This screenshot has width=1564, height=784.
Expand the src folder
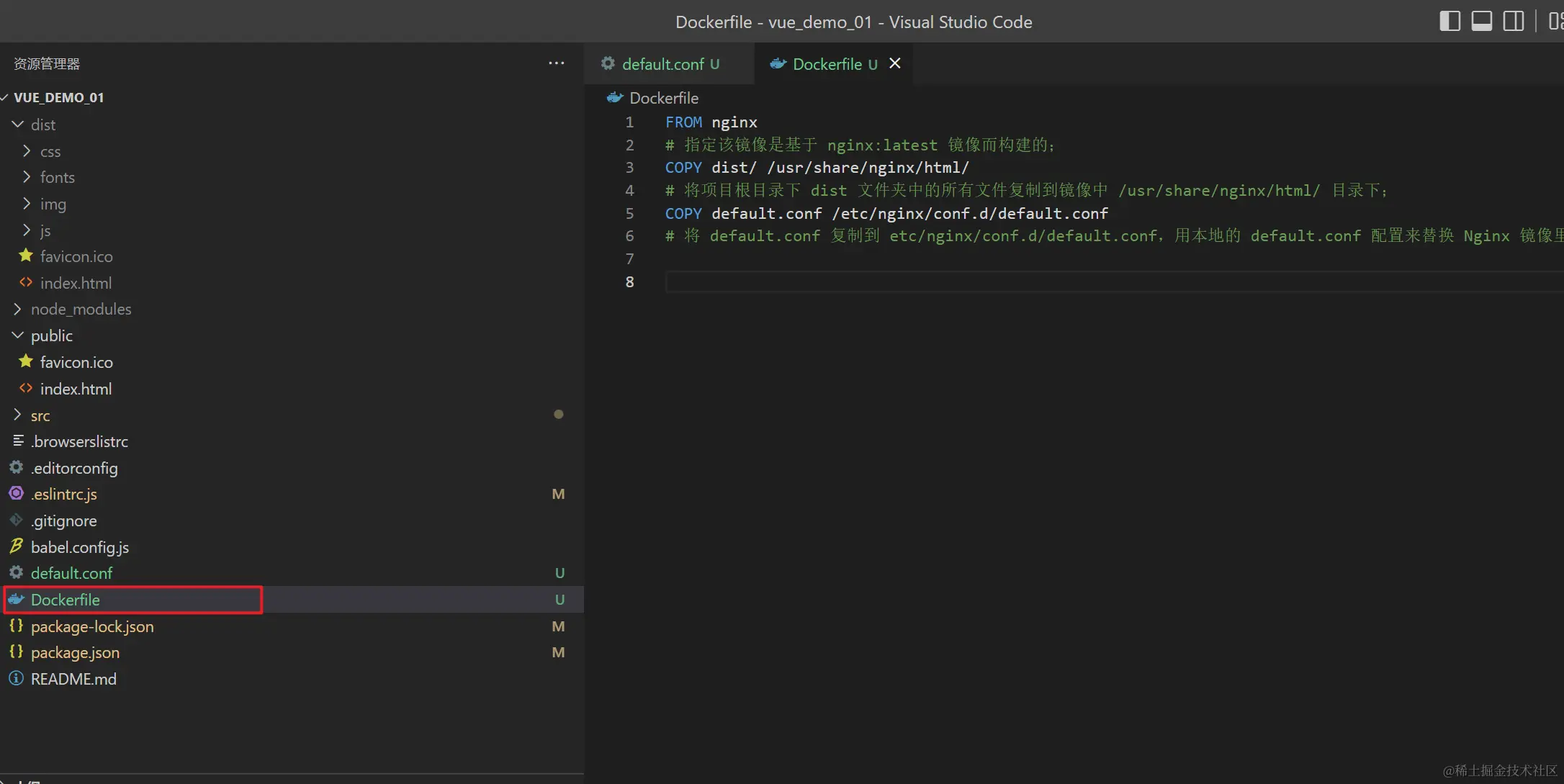tap(18, 415)
